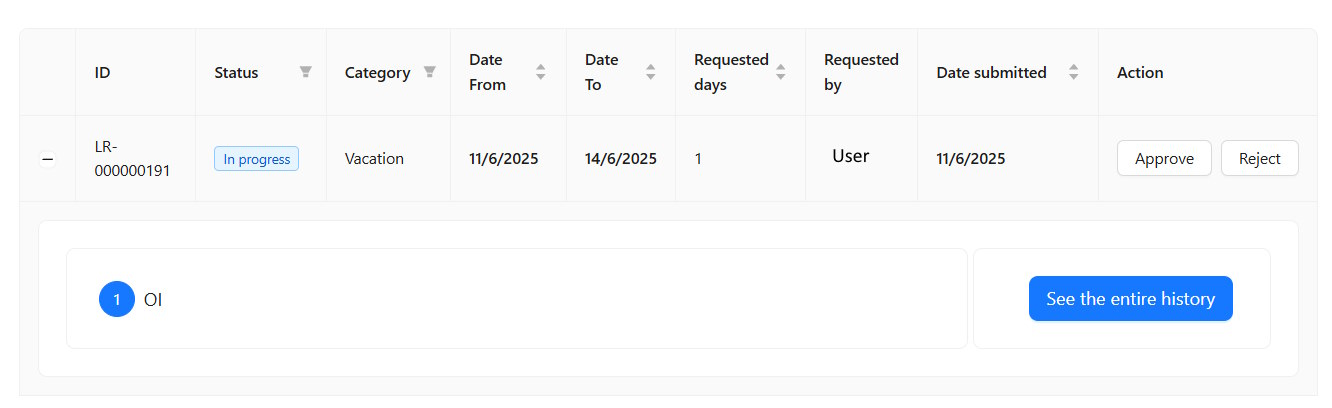
Task: Select the Vacation category cell
Action: coord(374,158)
